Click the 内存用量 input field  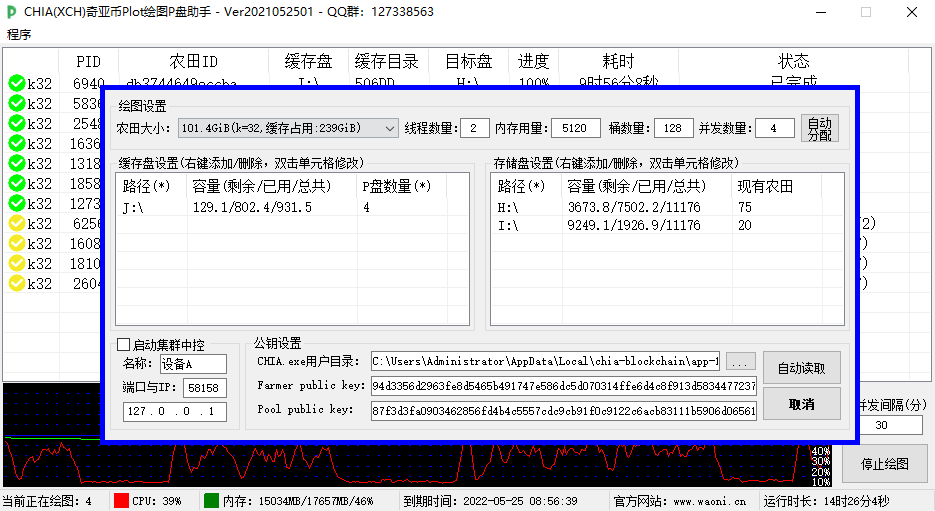(x=575, y=128)
